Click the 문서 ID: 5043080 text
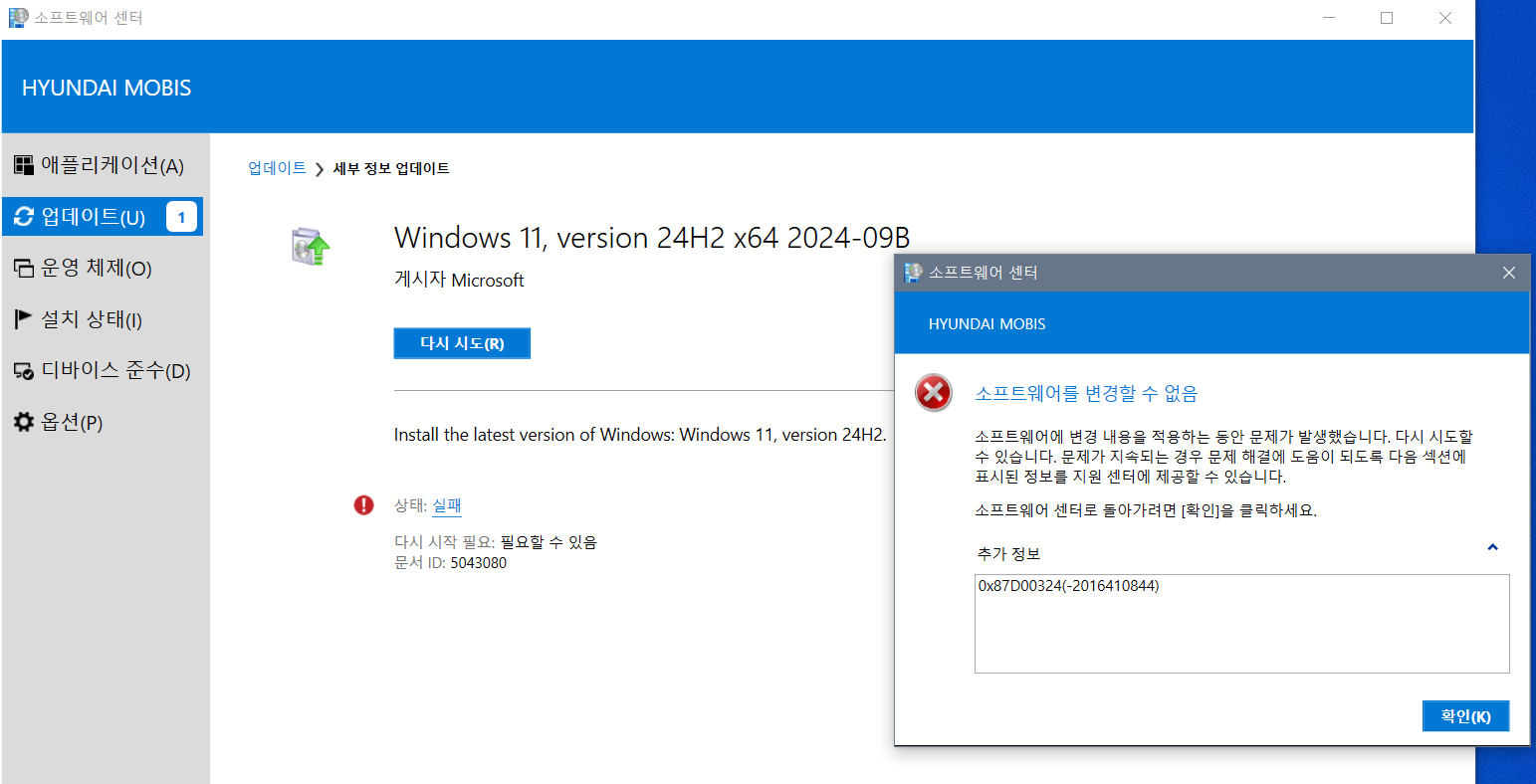 pyautogui.click(x=450, y=563)
